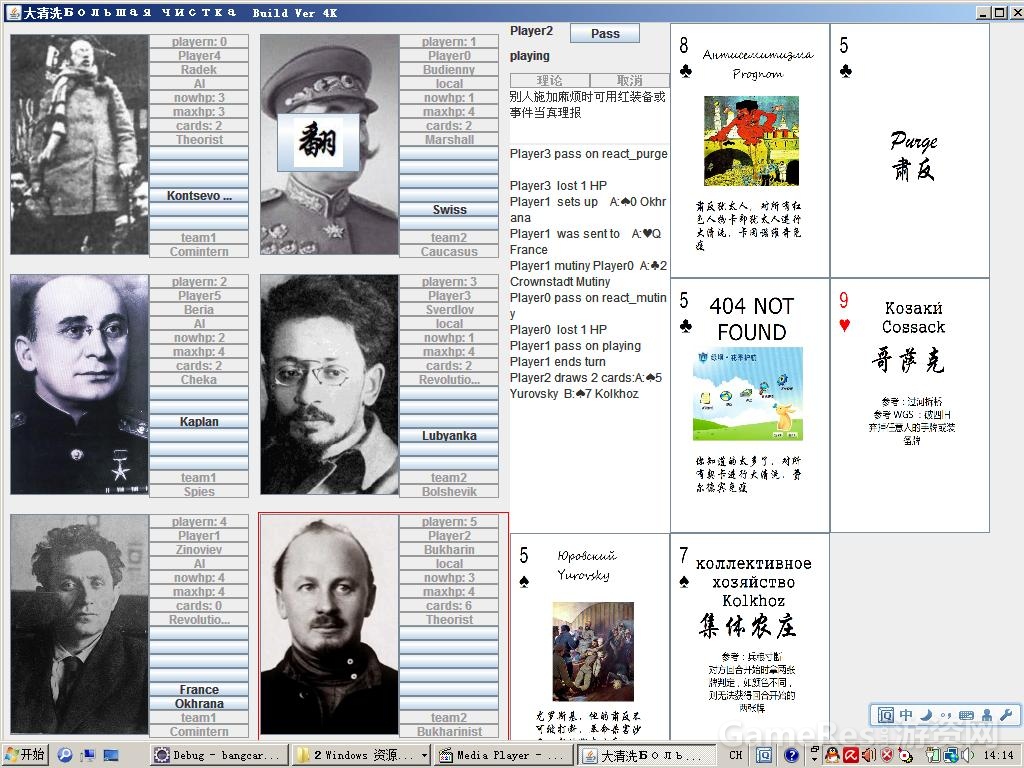Click the 取消 button
Viewport: 1024px width, 768px height.
(x=630, y=80)
